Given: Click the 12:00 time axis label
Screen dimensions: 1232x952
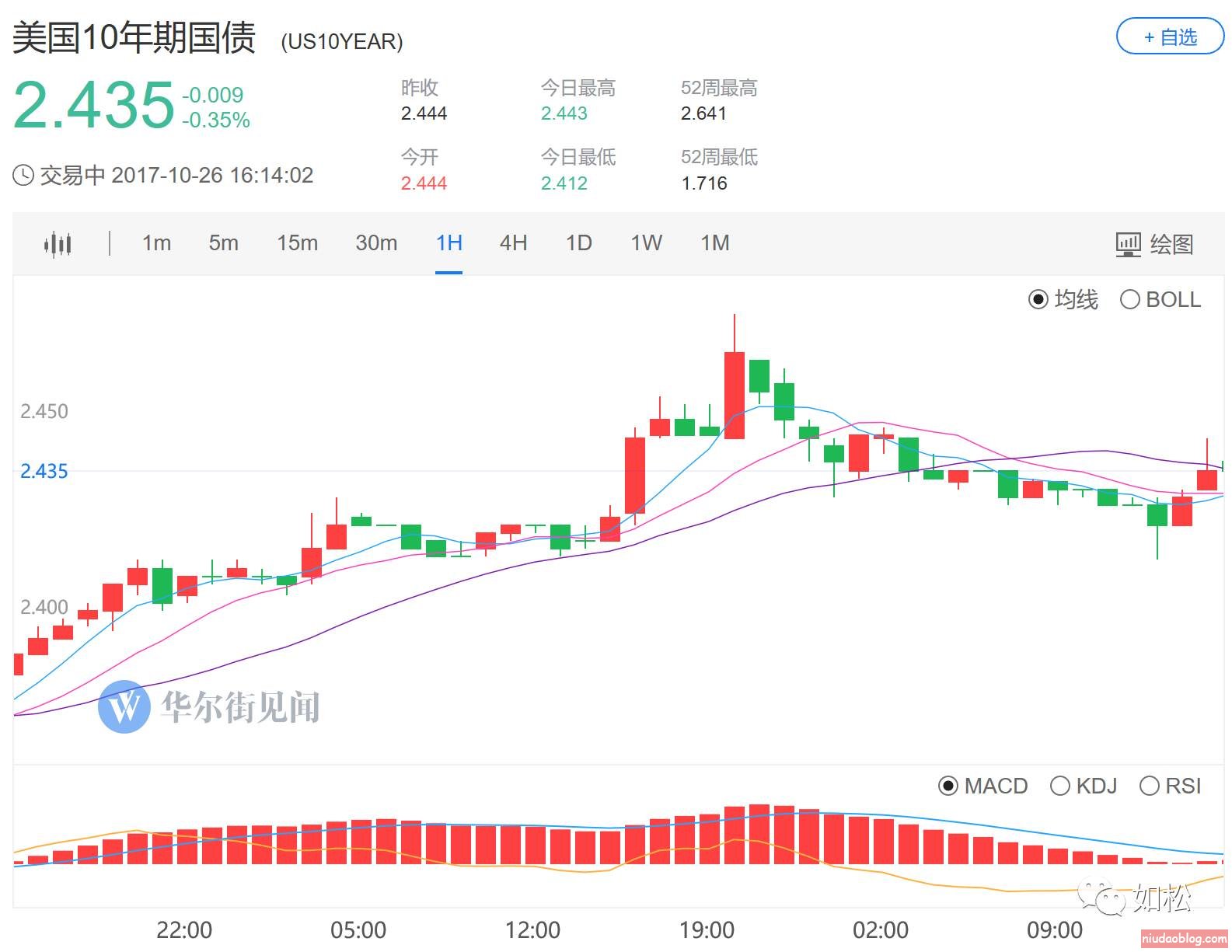Looking at the screenshot, I should pos(532,929).
